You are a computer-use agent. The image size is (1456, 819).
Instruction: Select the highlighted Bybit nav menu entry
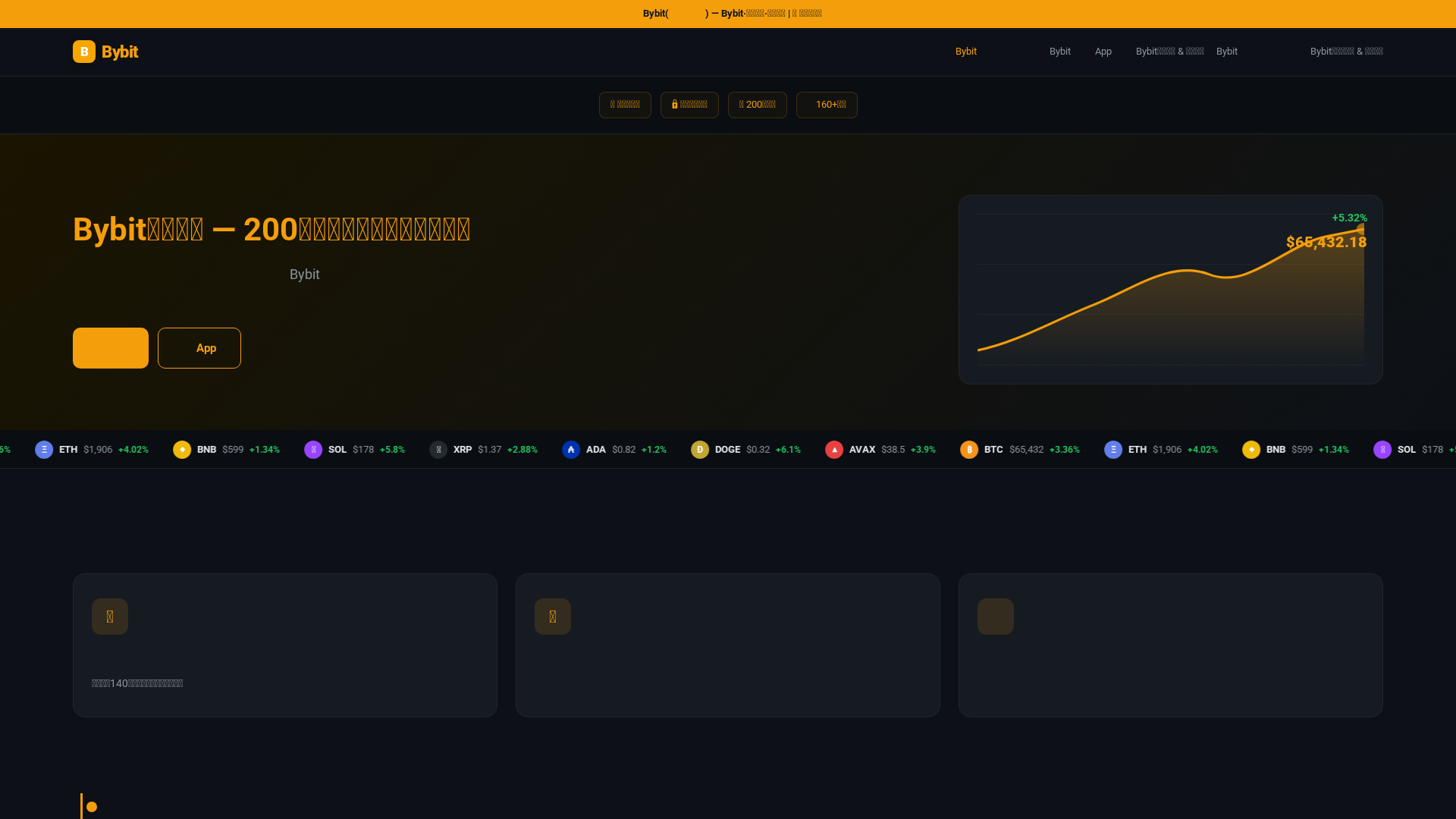(x=966, y=52)
